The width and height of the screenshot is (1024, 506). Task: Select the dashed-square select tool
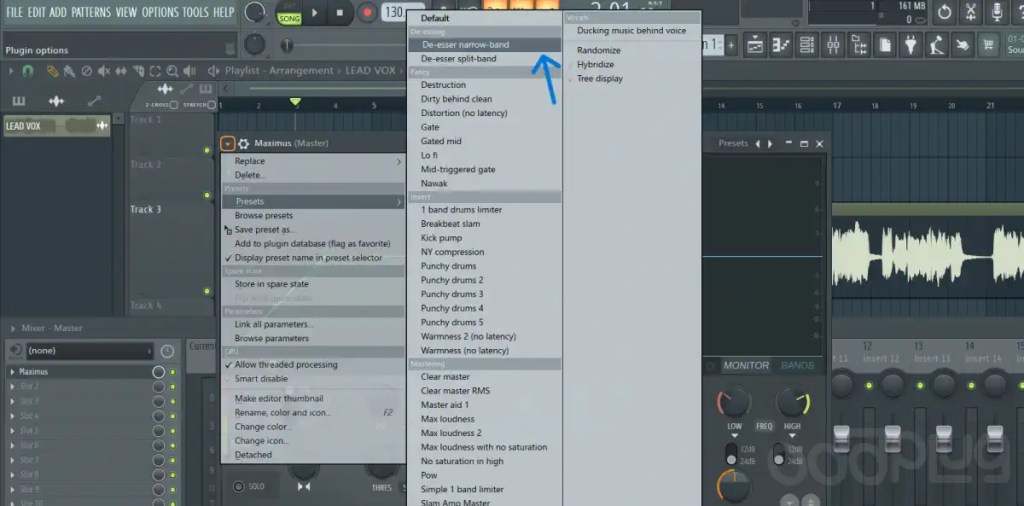(155, 71)
